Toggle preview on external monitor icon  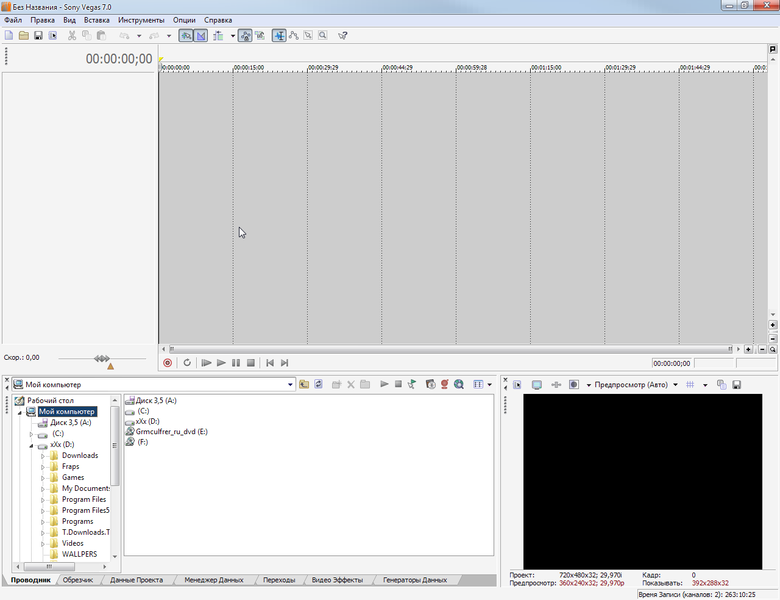click(x=537, y=385)
